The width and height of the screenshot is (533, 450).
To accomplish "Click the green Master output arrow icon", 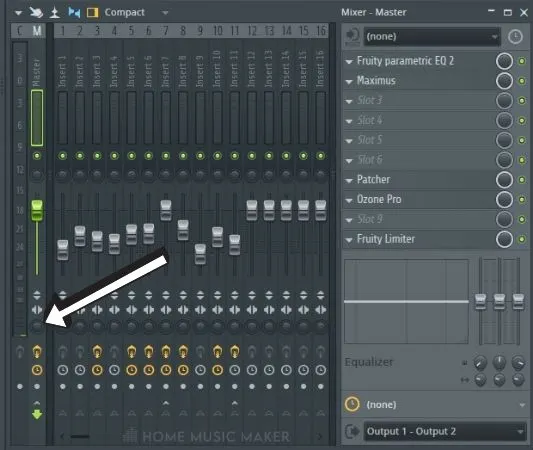I will (x=37, y=414).
